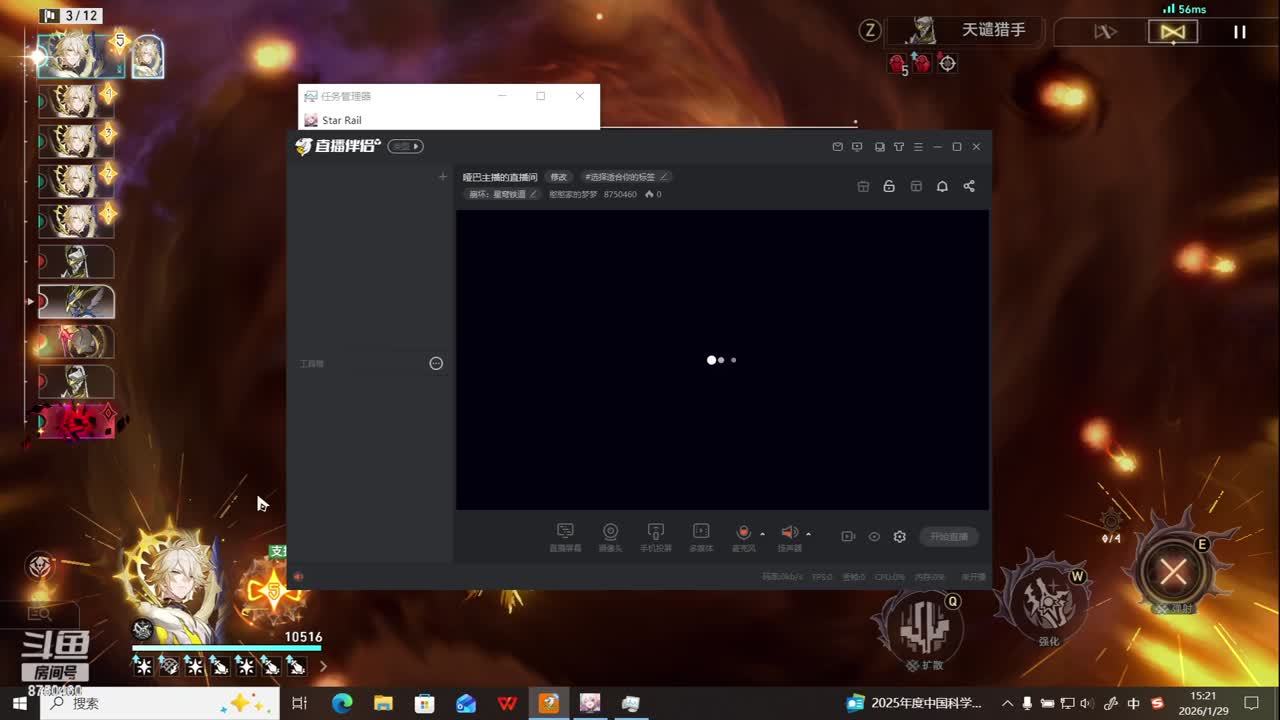Open the notification bell in stream header

[x=942, y=186]
